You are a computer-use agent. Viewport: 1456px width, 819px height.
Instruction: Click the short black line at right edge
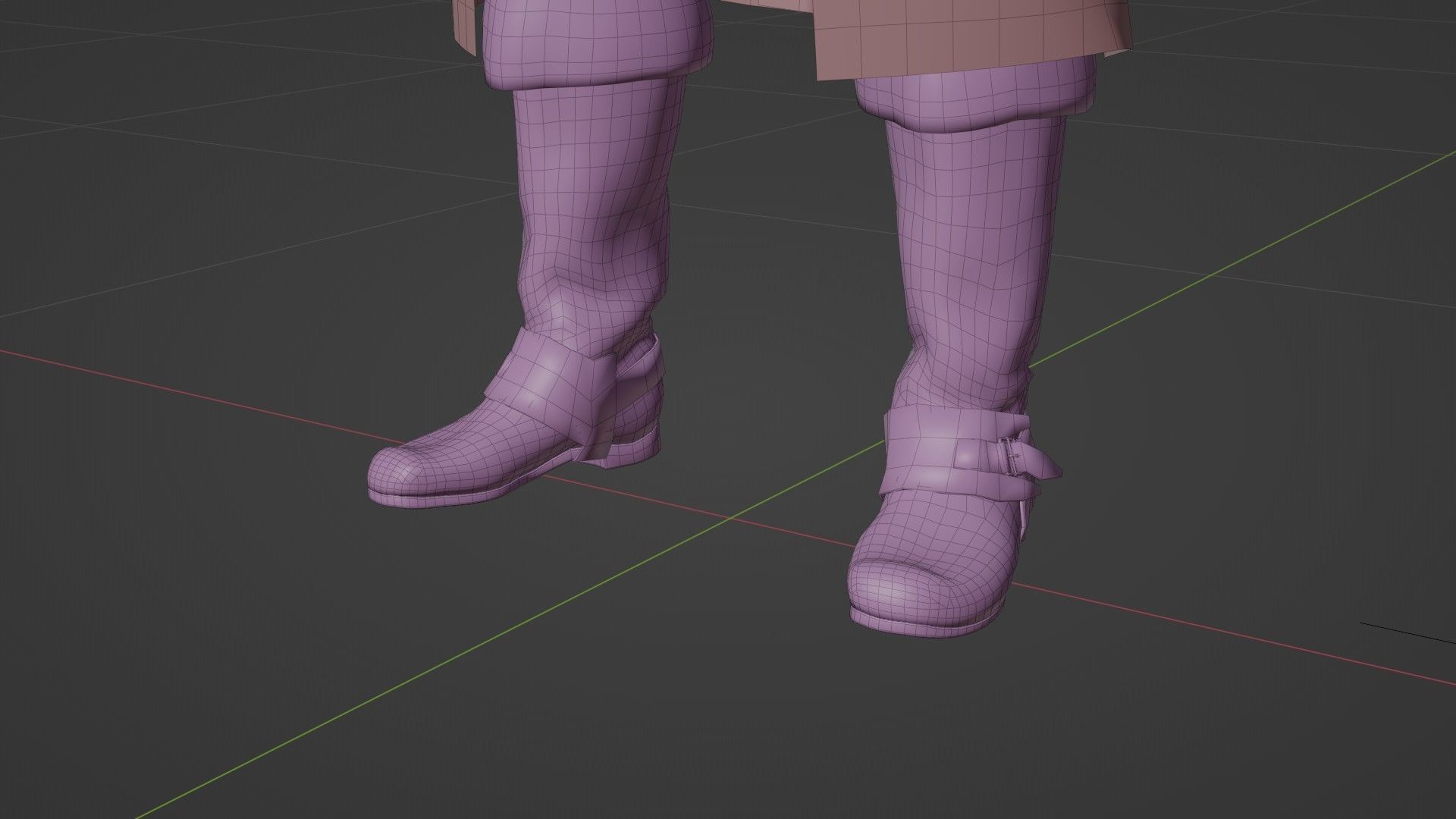(1407, 632)
